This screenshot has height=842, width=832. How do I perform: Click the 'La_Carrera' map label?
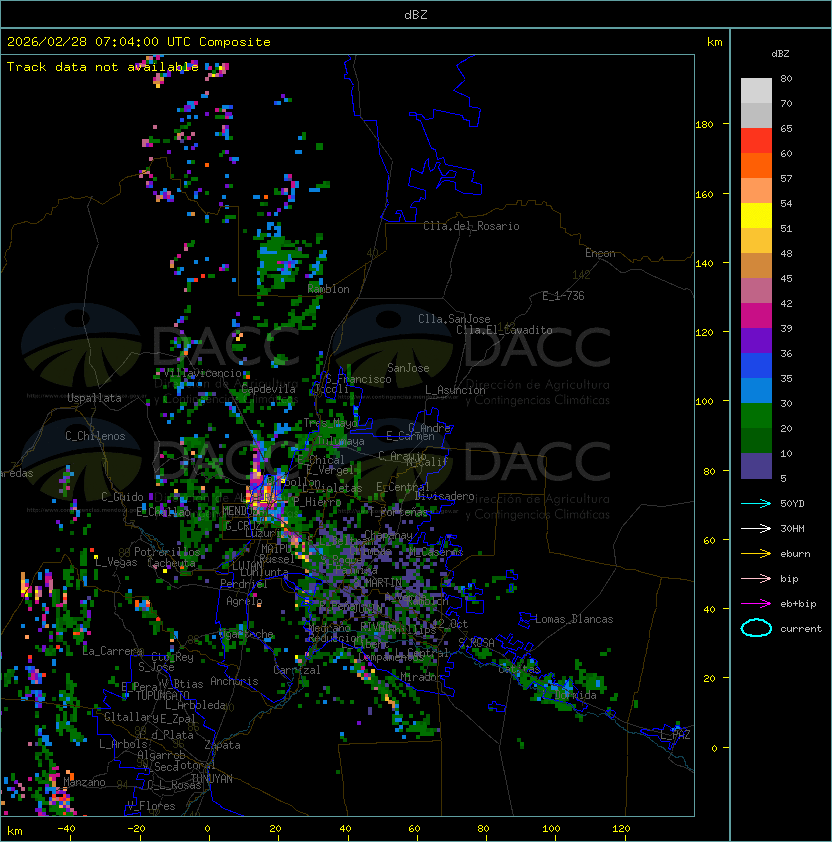pyautogui.click(x=113, y=651)
